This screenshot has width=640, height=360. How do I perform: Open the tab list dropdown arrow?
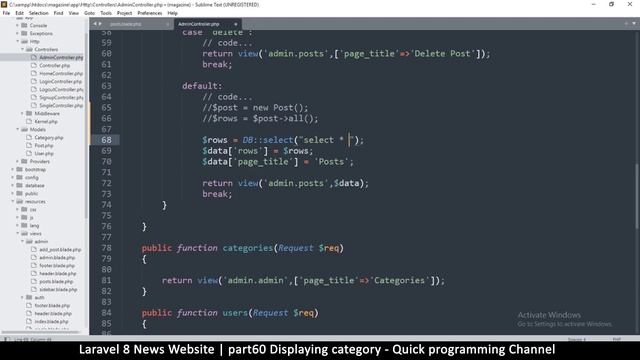pyautogui.click(x=634, y=24)
